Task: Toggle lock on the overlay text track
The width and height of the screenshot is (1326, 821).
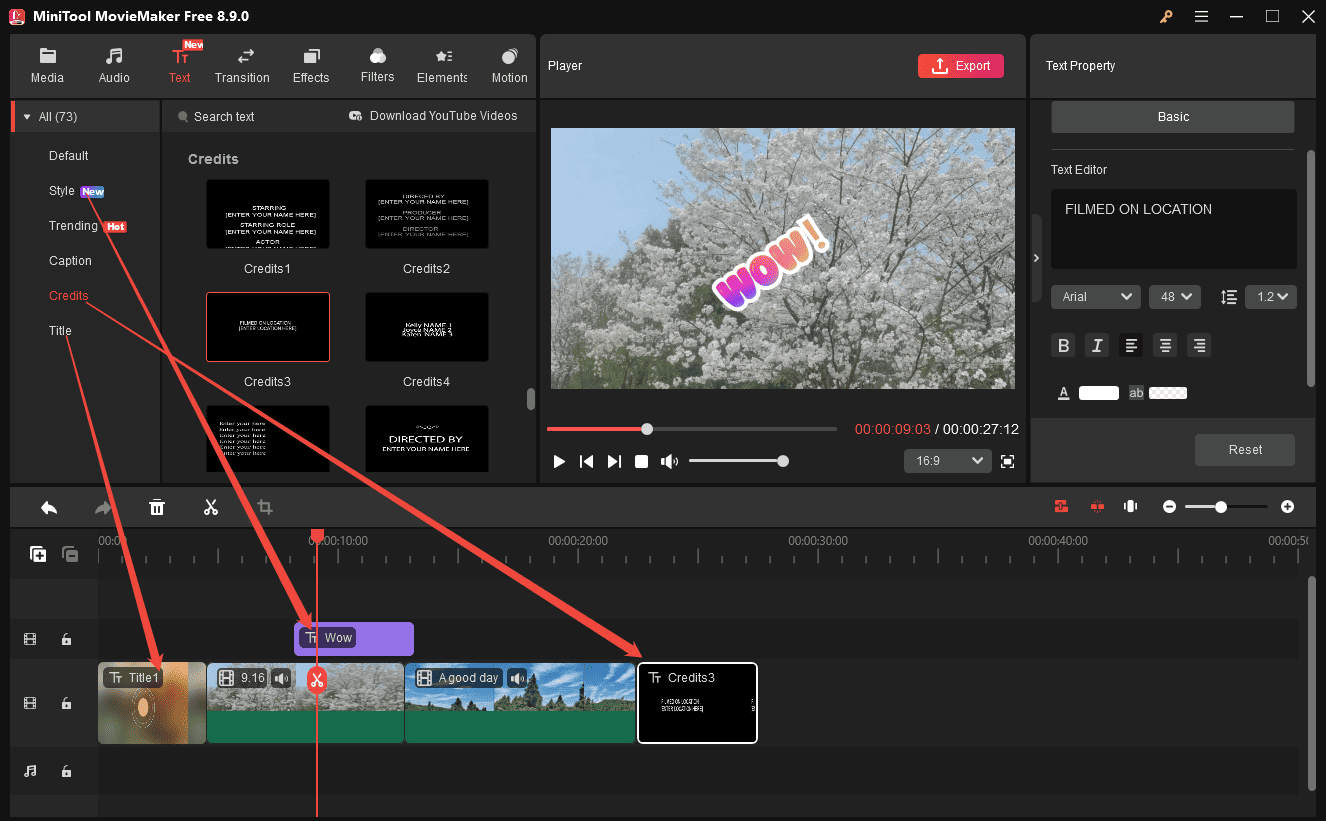Action: (x=66, y=639)
